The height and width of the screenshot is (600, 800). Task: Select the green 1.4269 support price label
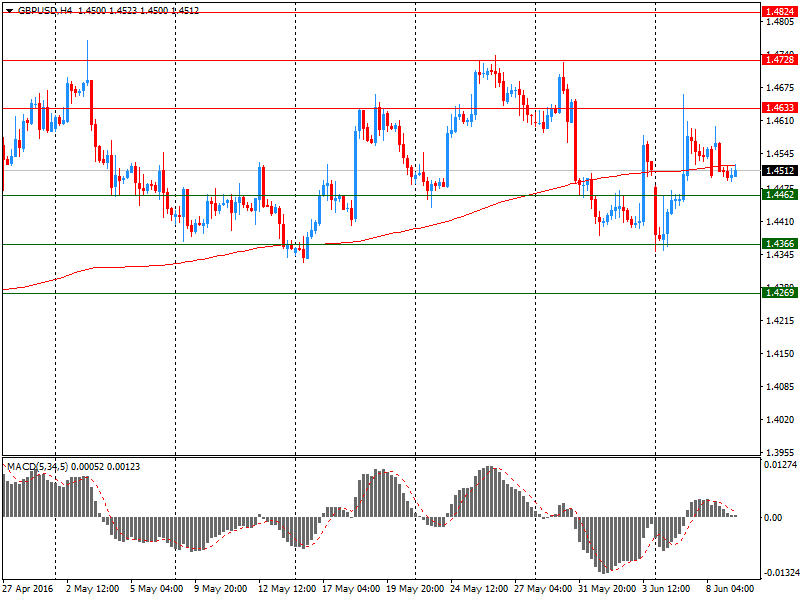point(778,293)
